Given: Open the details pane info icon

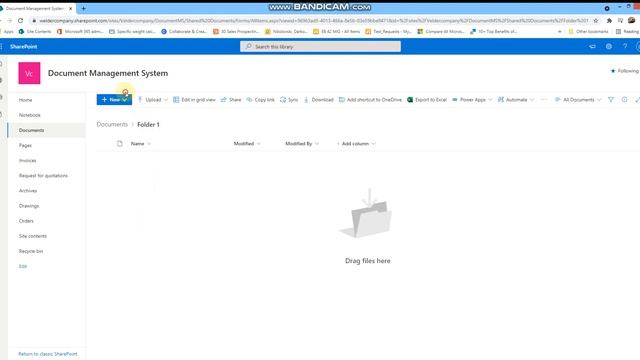Looking at the screenshot, I should 624,100.
